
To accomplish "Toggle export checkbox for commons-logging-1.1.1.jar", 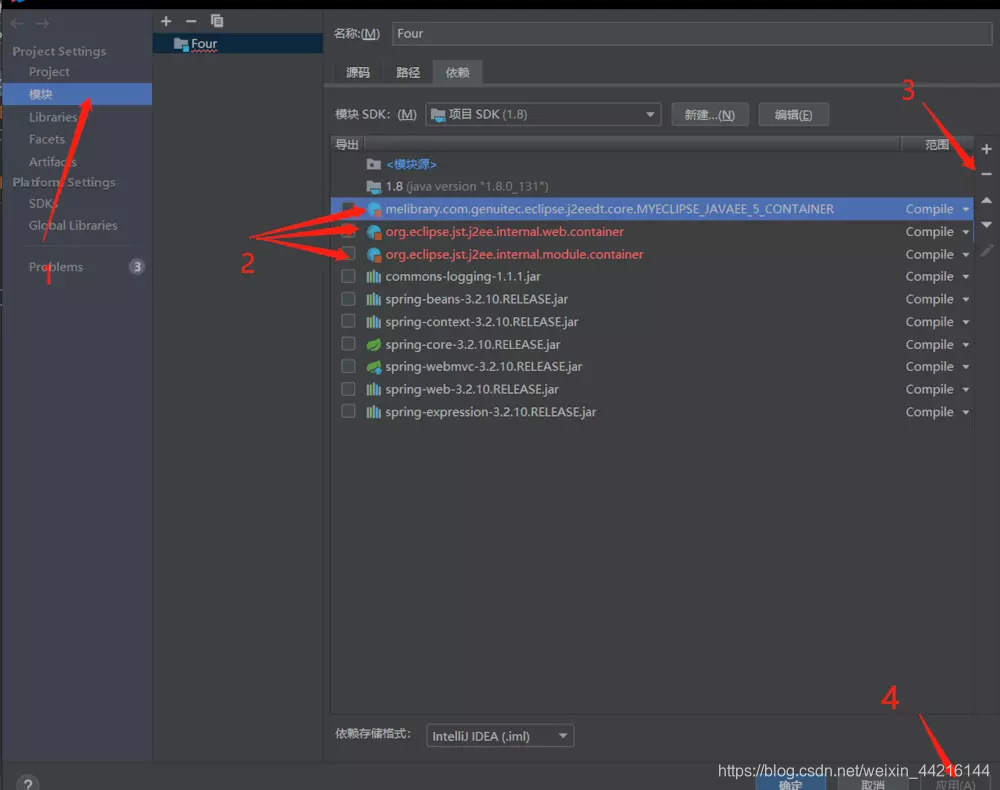I will [348, 276].
